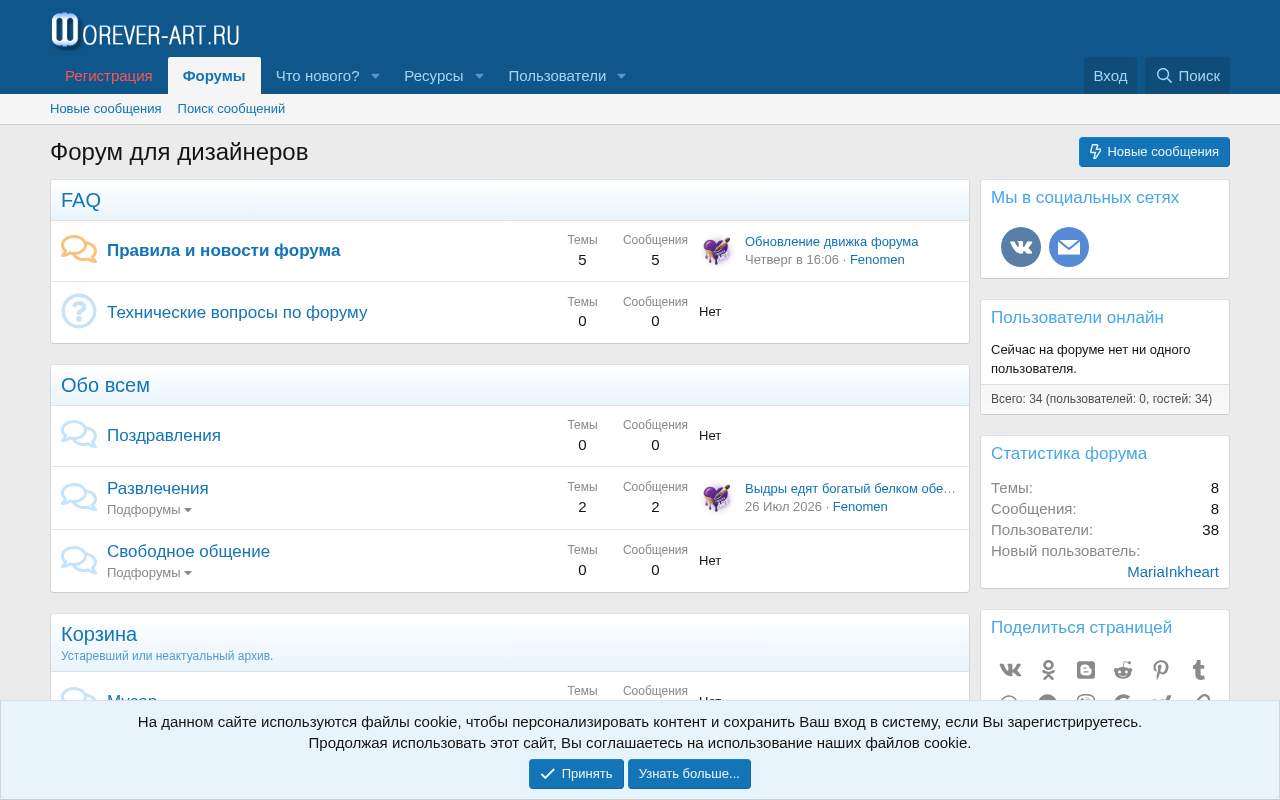Share page via Tumblr icon

(x=1199, y=670)
